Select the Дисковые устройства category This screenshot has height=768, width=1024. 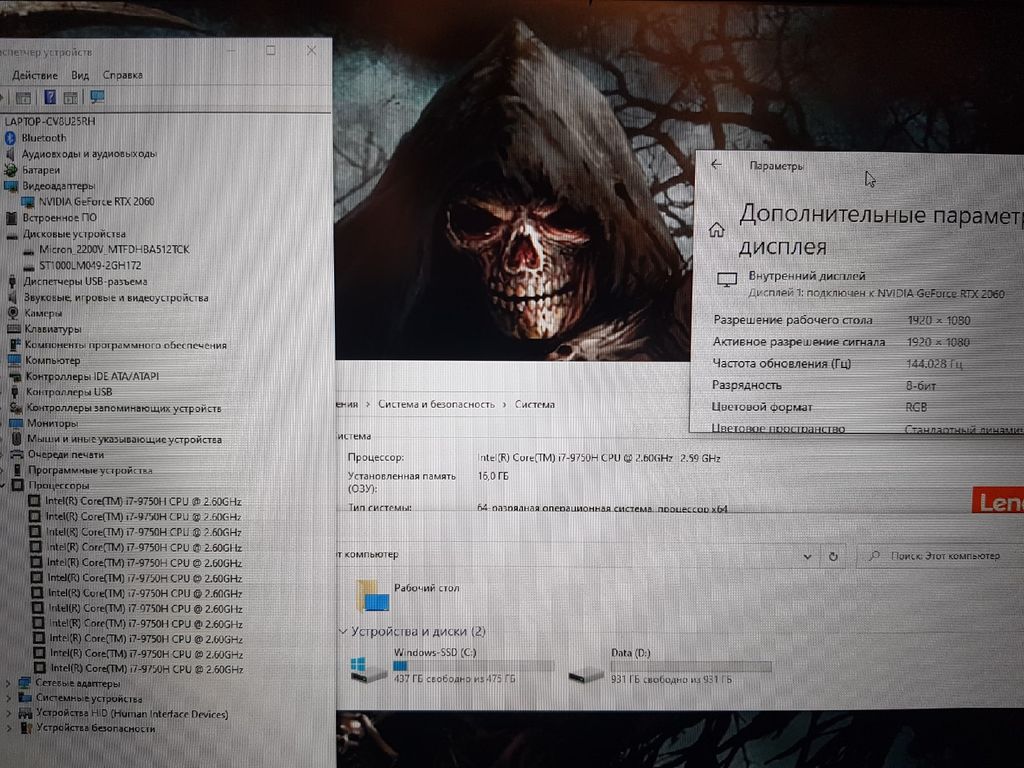click(74, 234)
